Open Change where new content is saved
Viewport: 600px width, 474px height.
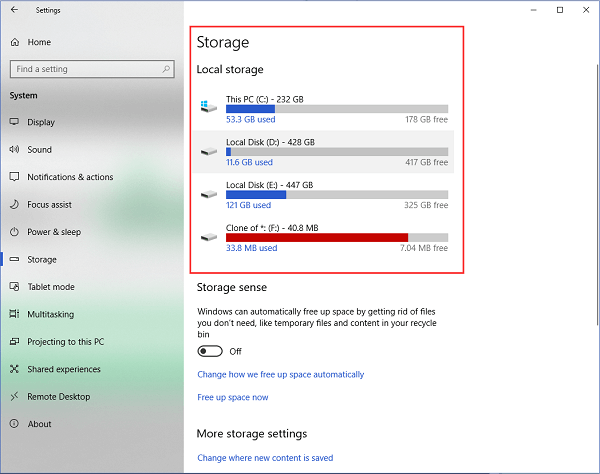click(x=265, y=457)
